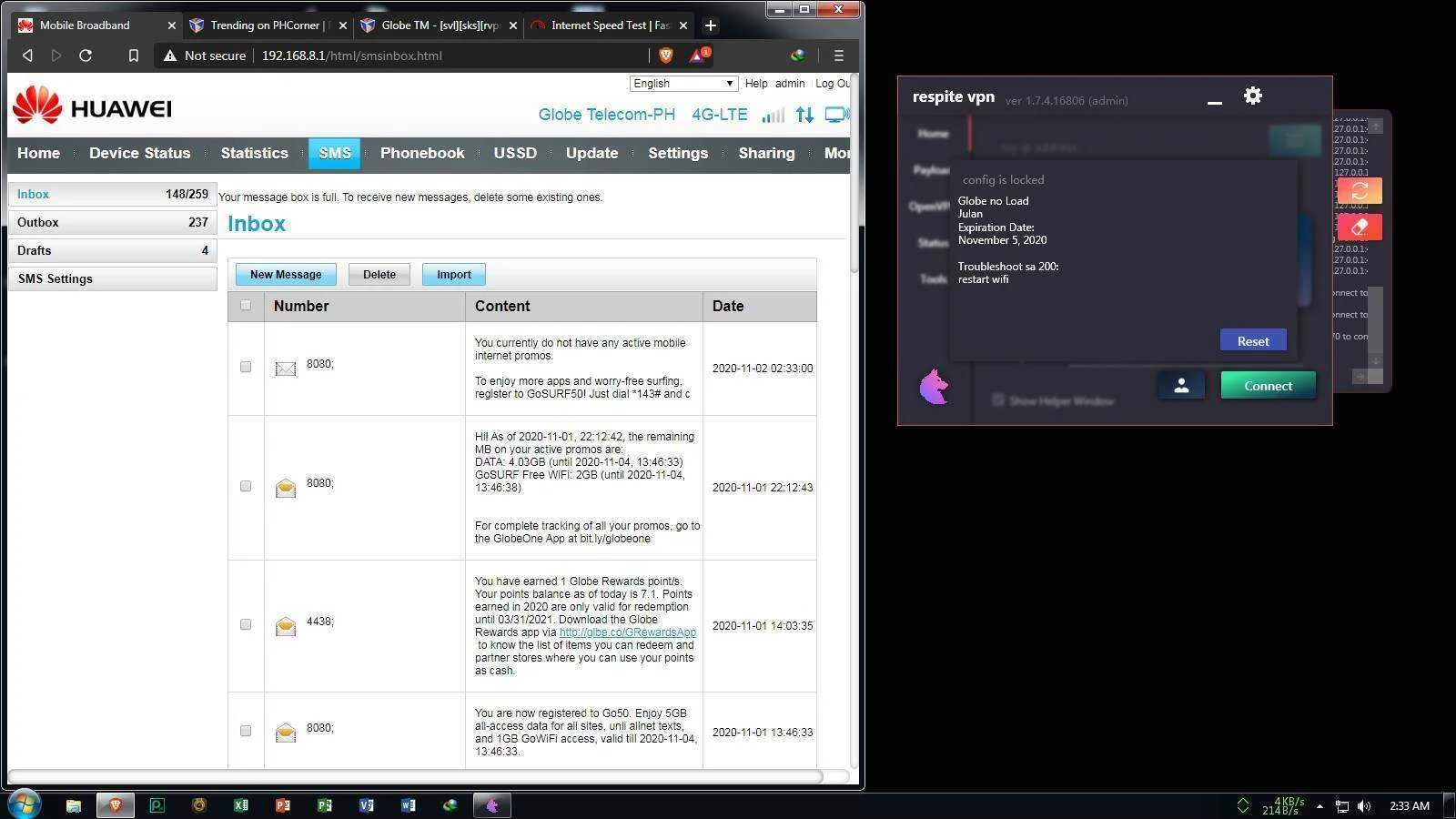This screenshot has height=819, width=1456.
Task: Open Visio from the taskbar
Action: pyautogui.click(x=367, y=805)
